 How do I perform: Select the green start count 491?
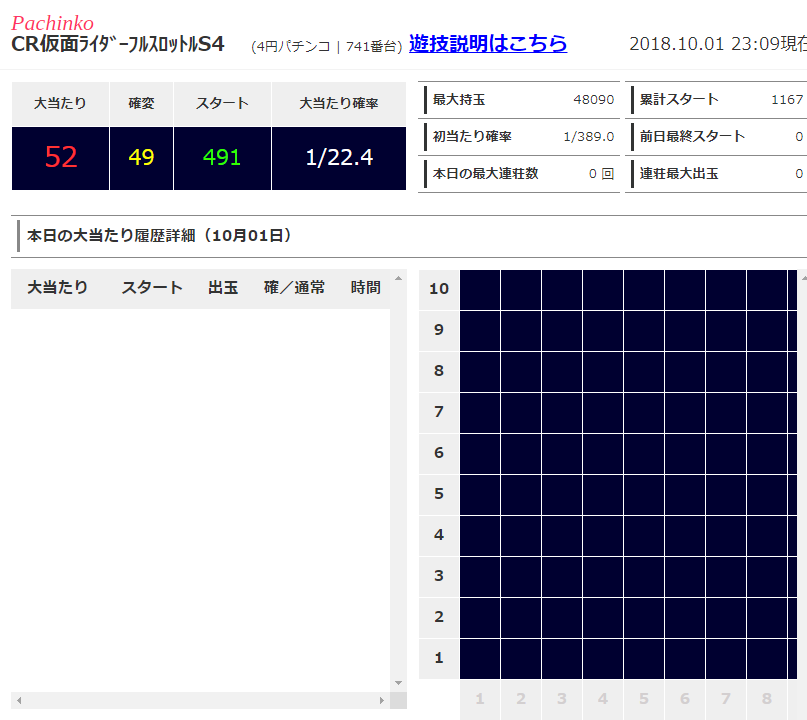click(222, 157)
